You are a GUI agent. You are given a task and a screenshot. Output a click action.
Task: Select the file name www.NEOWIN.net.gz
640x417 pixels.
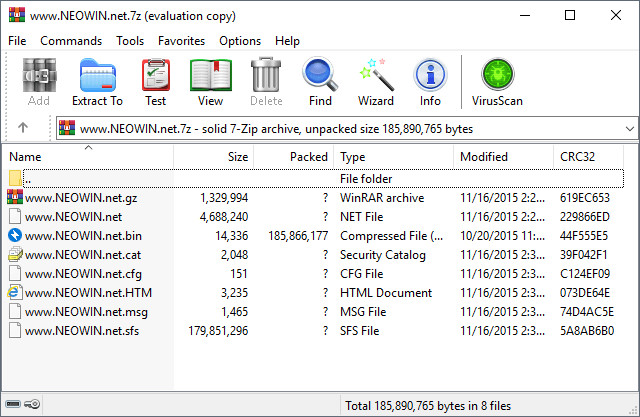click(x=81, y=198)
